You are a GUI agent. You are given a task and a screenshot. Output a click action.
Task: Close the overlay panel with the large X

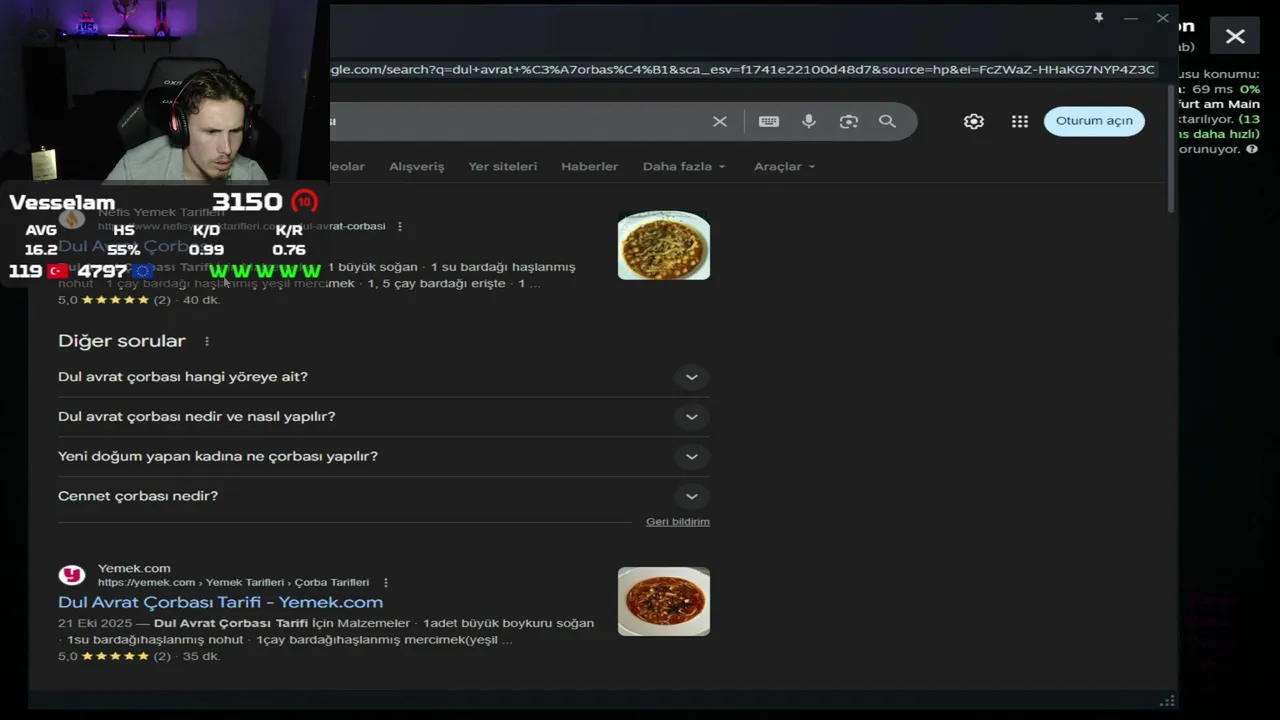point(1235,37)
